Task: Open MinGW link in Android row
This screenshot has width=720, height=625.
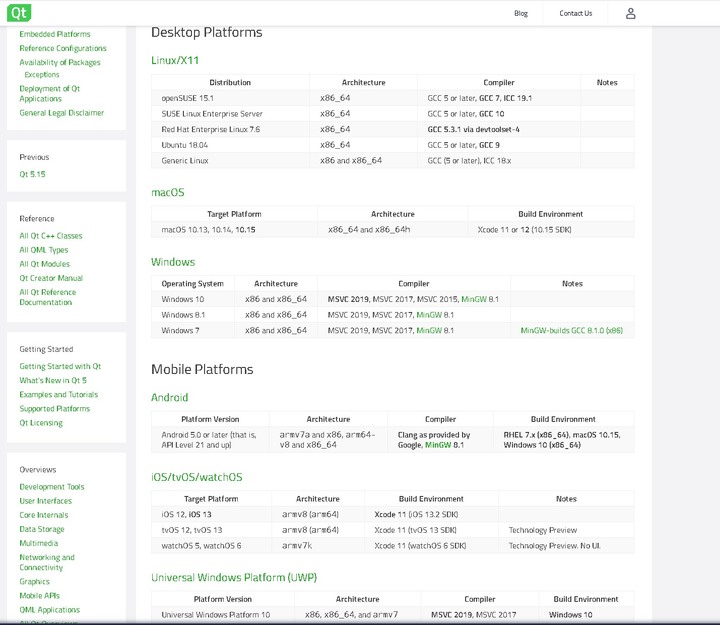Action: tap(438, 445)
